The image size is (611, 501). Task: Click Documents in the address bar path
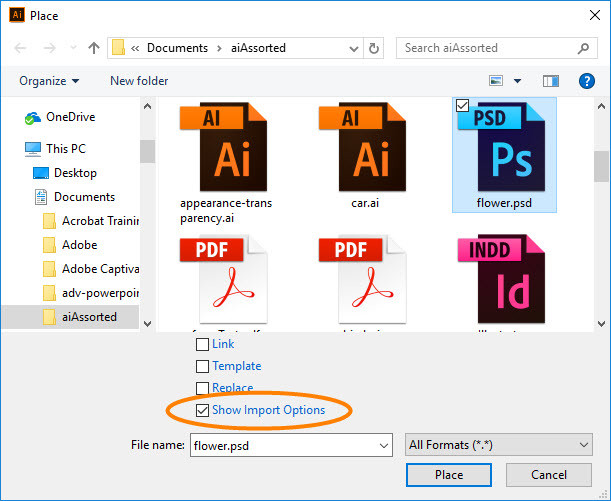click(x=177, y=48)
